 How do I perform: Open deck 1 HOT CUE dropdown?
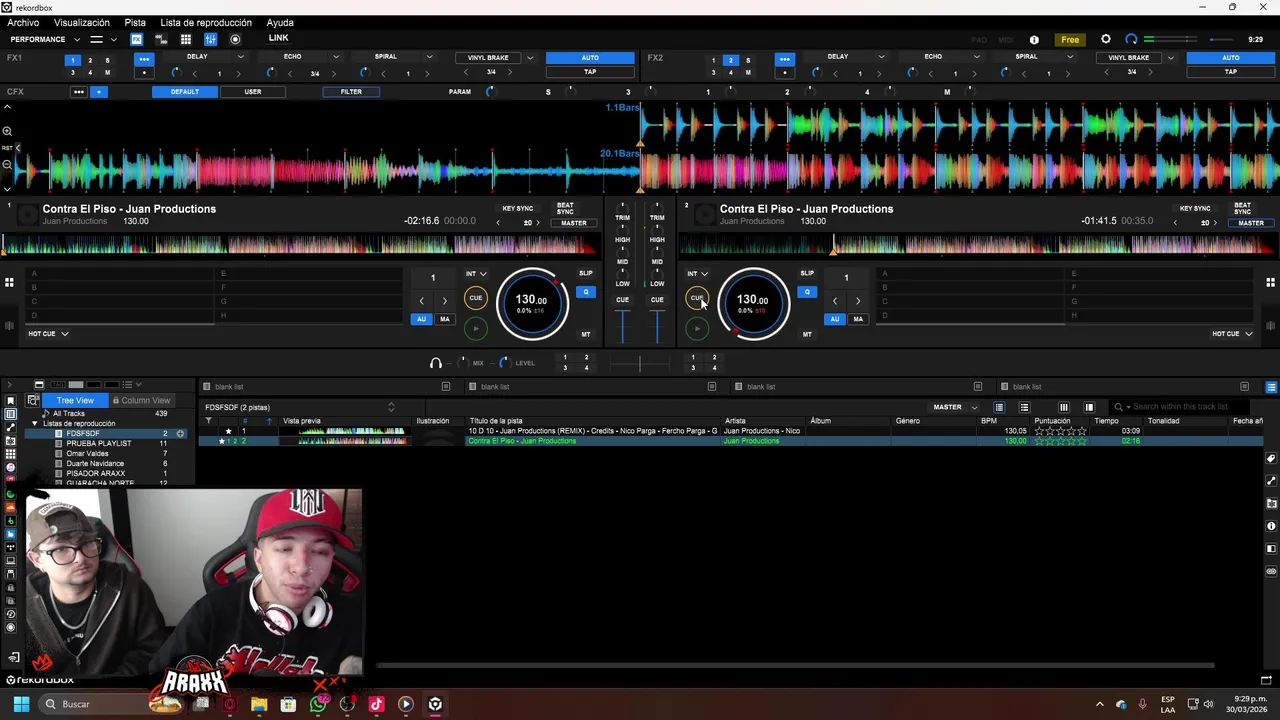click(48, 334)
